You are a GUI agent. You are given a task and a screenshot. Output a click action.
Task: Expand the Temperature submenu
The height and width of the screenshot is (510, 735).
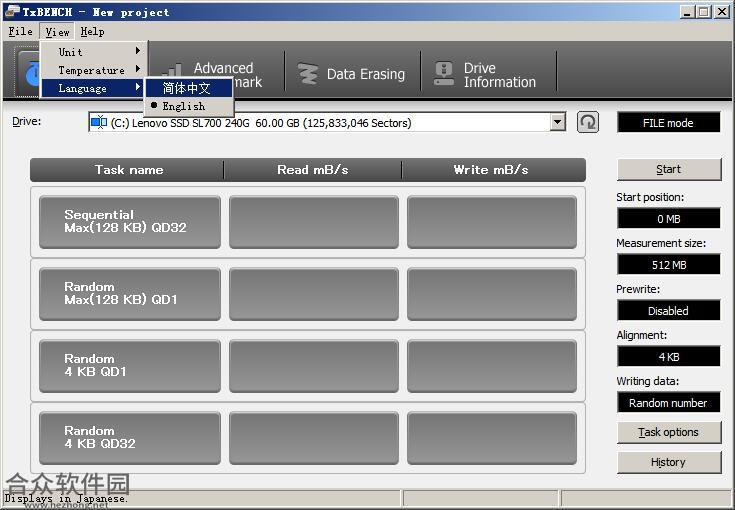point(95,70)
